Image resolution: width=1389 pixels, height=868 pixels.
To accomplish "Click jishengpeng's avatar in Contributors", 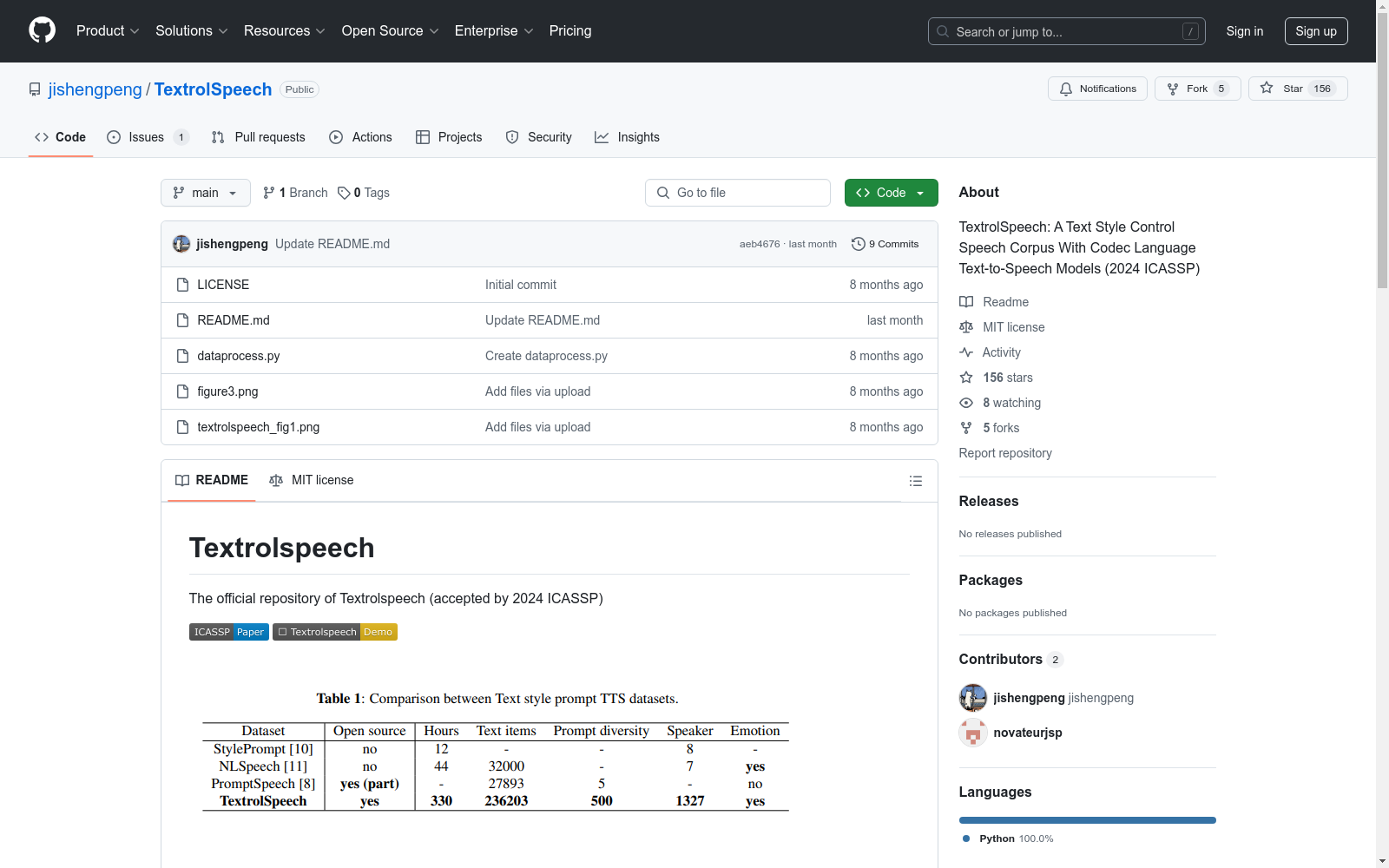I will pos(973,698).
